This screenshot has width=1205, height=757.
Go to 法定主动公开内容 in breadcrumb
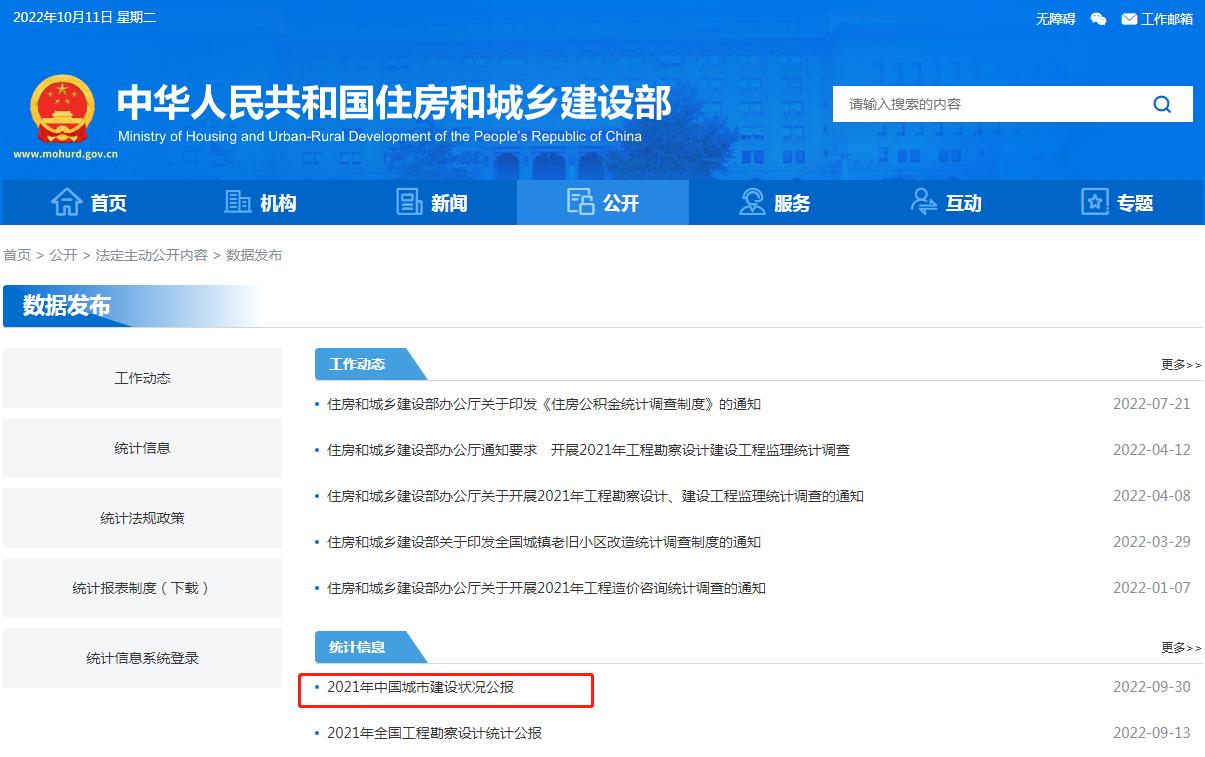point(152,255)
